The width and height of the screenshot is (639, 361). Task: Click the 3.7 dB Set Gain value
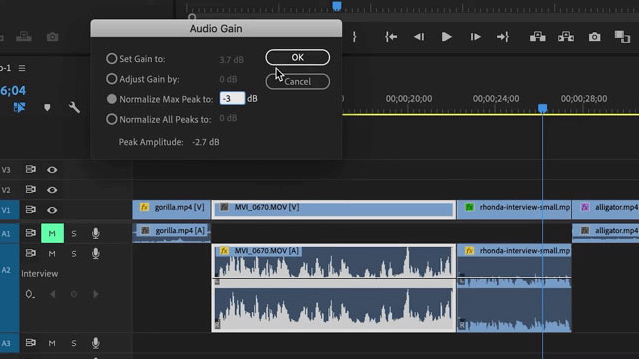(231, 59)
